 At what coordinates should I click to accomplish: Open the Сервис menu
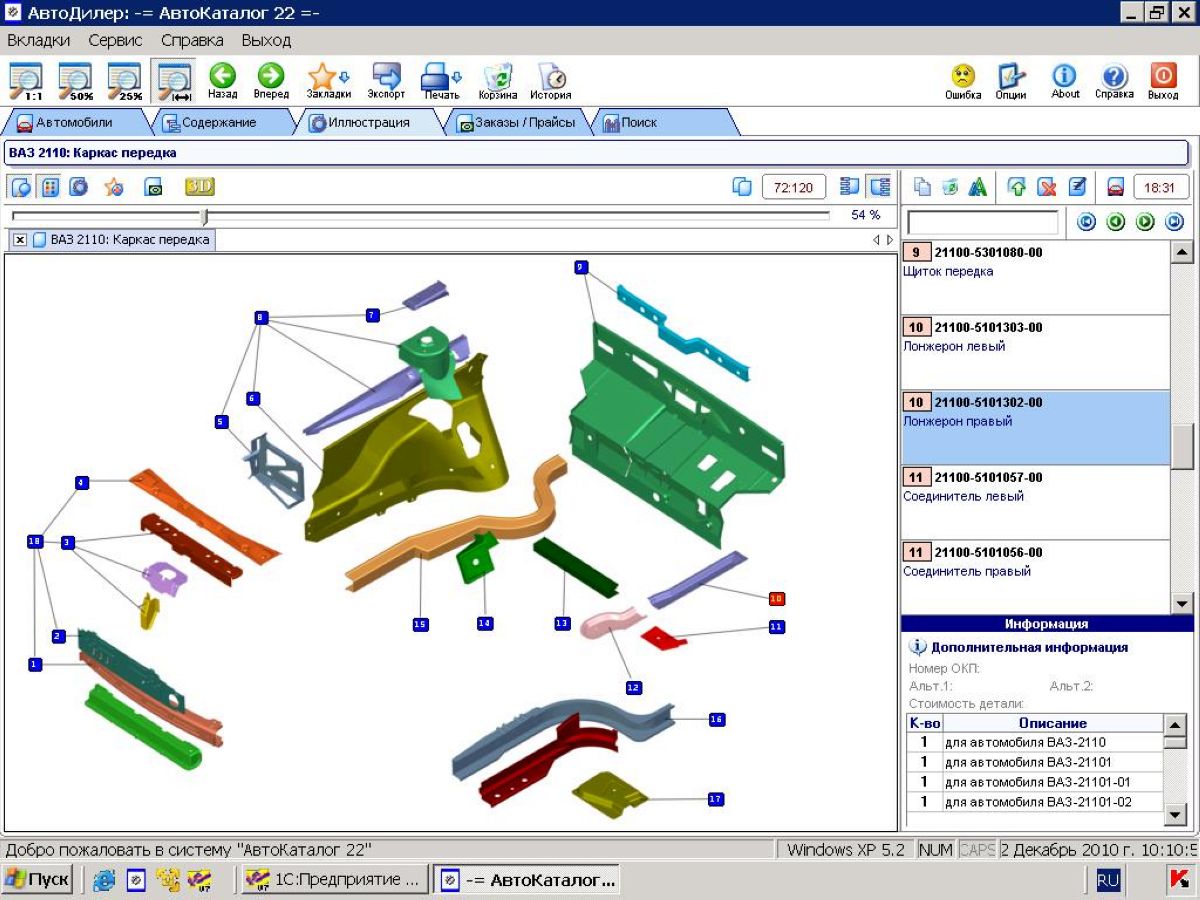tap(115, 41)
